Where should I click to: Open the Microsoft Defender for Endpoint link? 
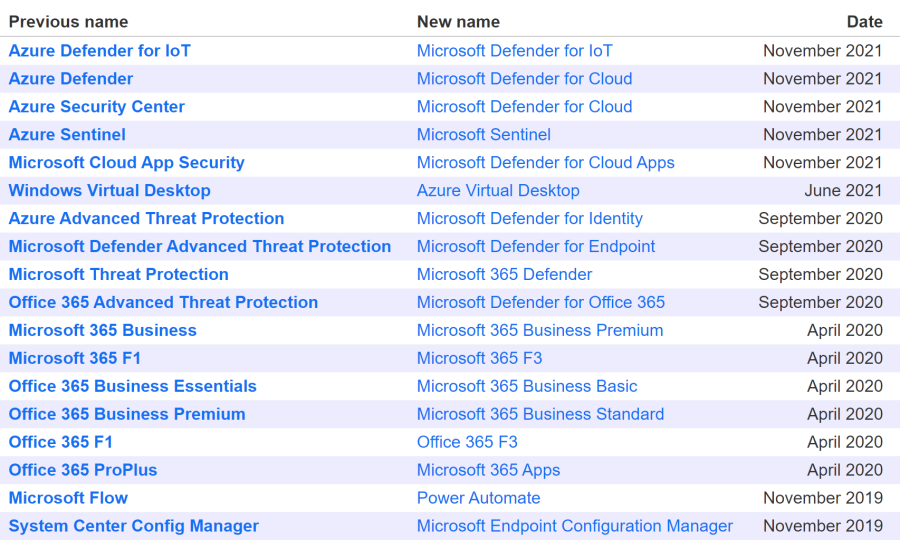click(536, 247)
